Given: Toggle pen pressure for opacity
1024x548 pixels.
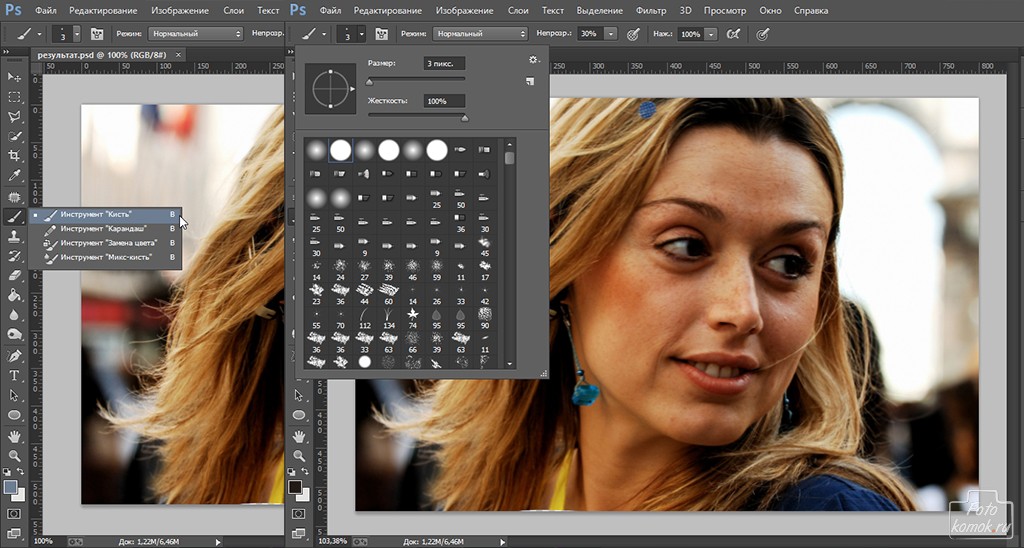Looking at the screenshot, I should [632, 33].
